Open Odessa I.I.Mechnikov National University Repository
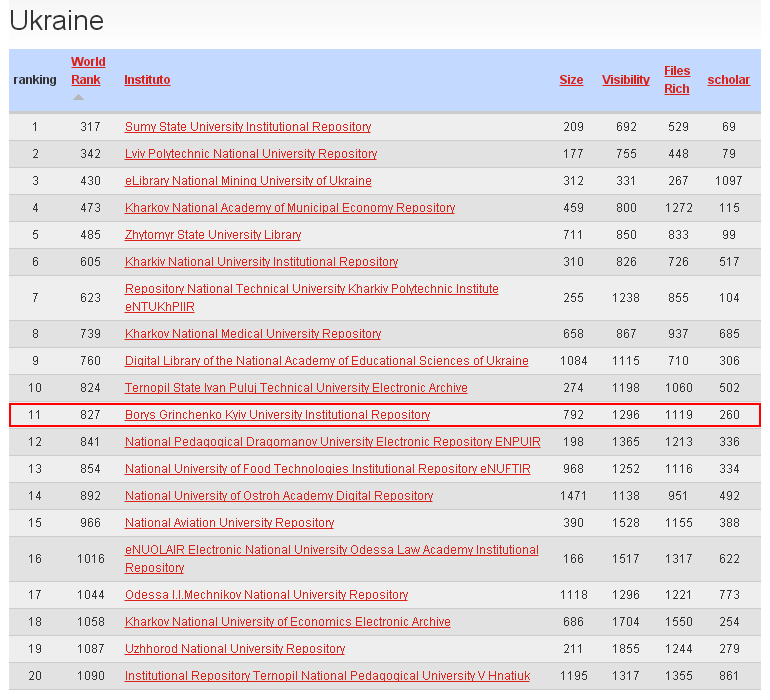Screen dimensions: 770x700 [267, 595]
